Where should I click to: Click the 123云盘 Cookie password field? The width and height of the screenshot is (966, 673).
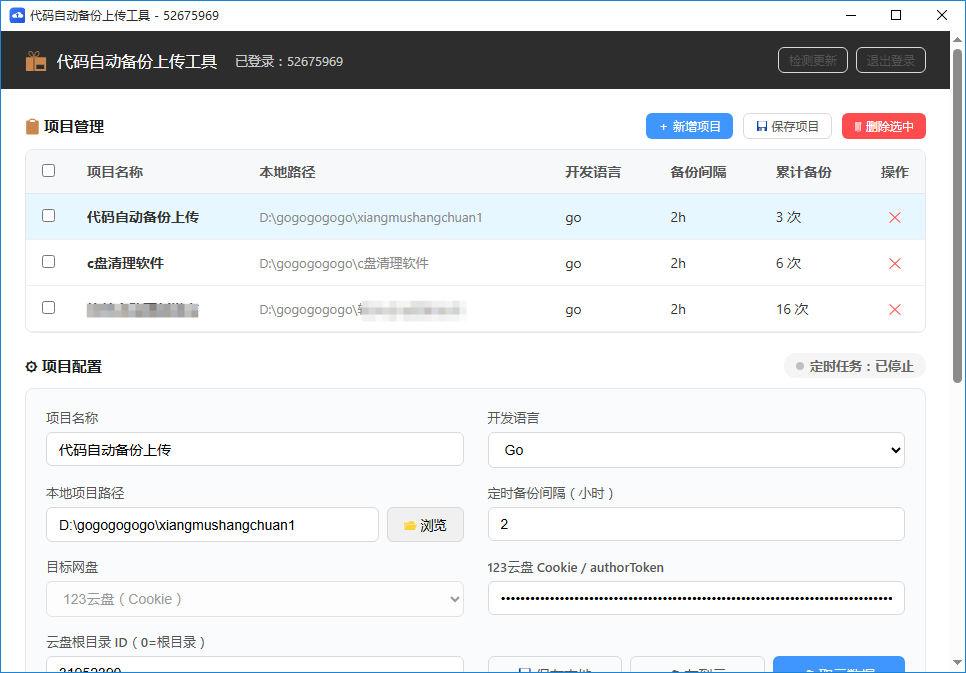click(x=696, y=598)
